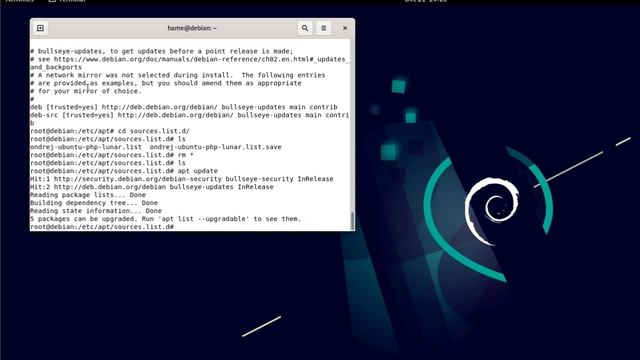Click 'for your mirror of choice' comment
640x360 pixels.
[x=86, y=91]
